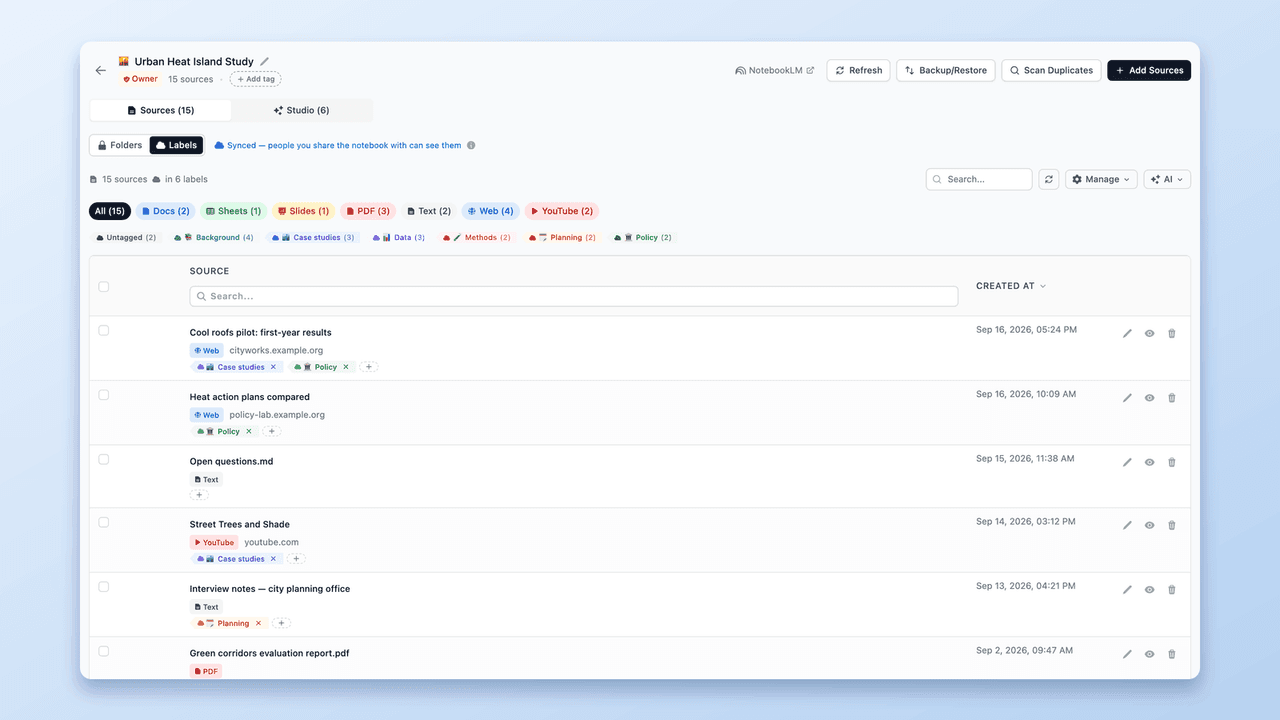Click Scan Duplicates button
Screen dimensions: 1280x720
[1051, 70]
